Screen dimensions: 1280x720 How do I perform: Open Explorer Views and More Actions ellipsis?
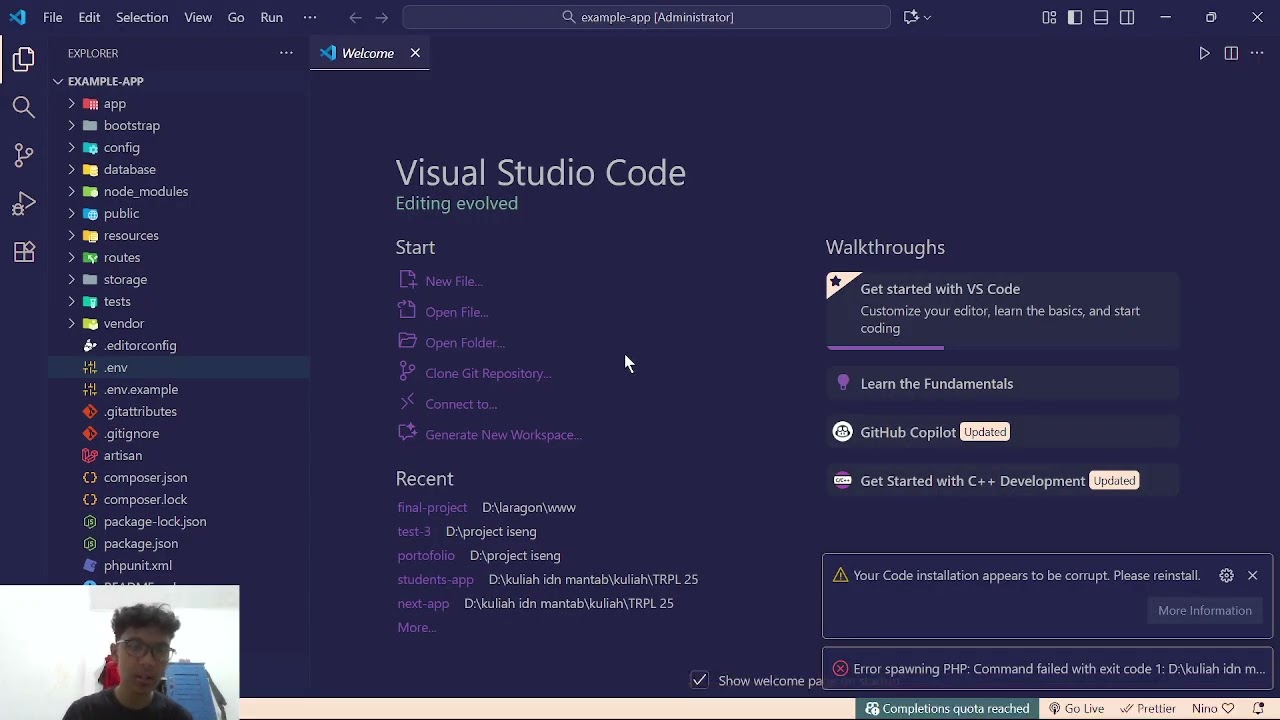(x=286, y=53)
